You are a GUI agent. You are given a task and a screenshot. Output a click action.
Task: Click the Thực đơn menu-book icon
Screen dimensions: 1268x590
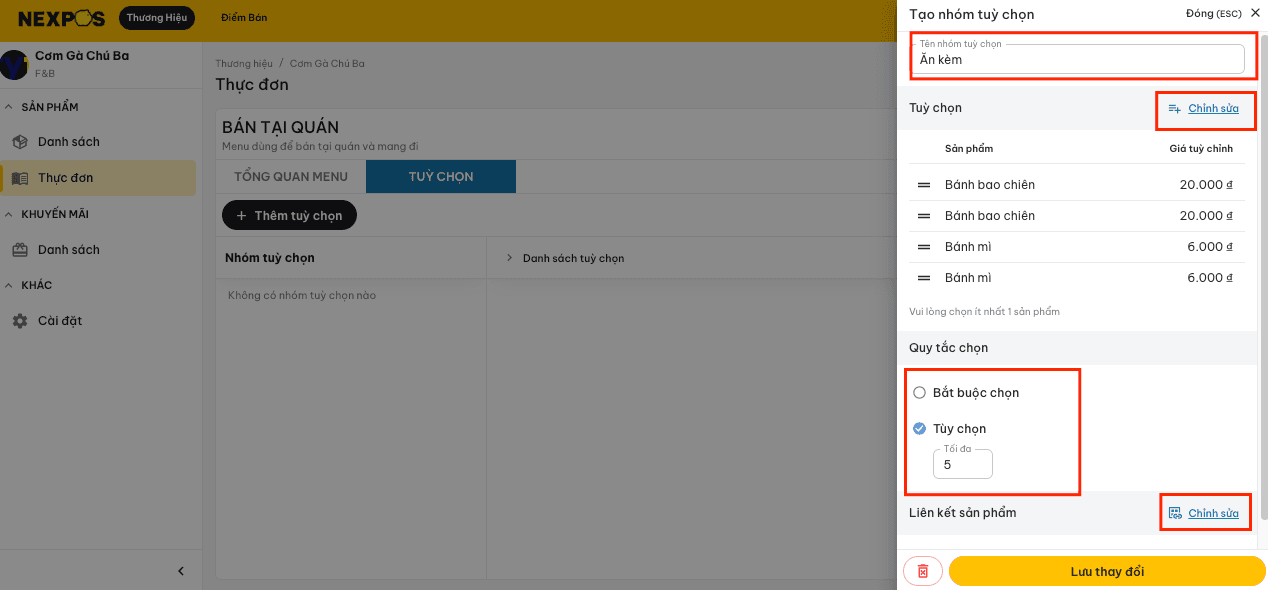[20, 178]
